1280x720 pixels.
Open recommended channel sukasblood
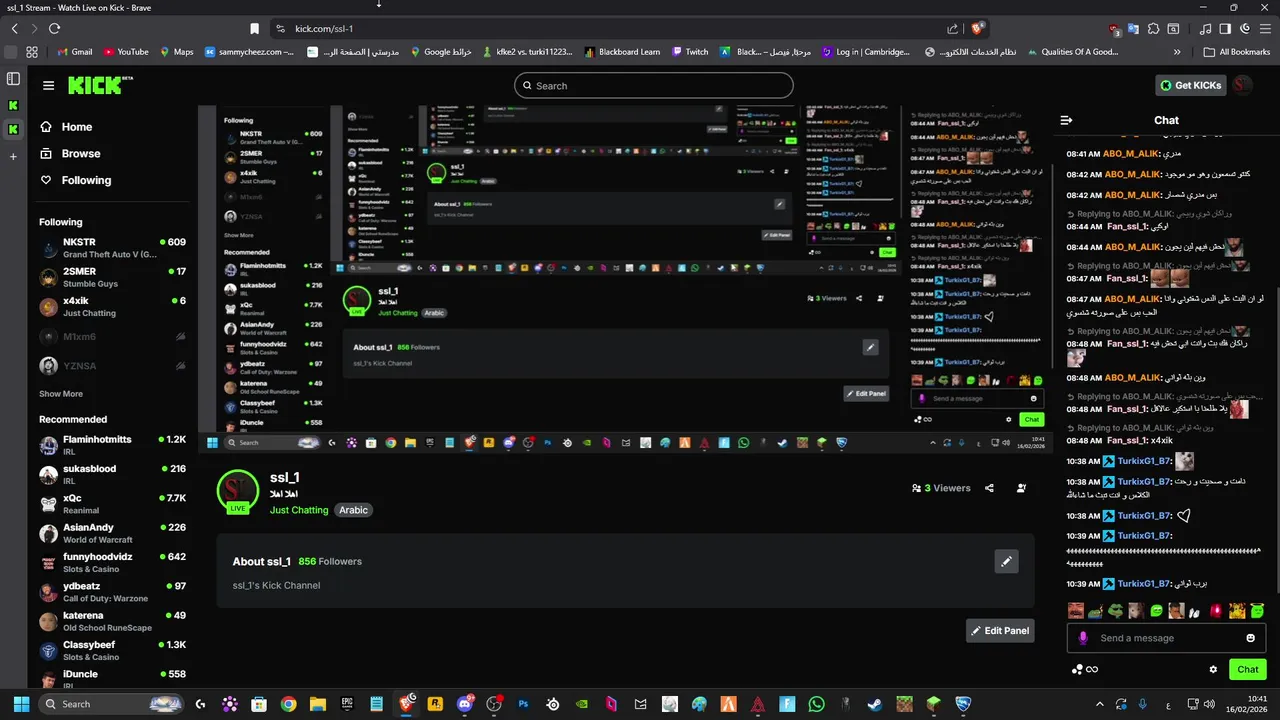tap(112, 474)
